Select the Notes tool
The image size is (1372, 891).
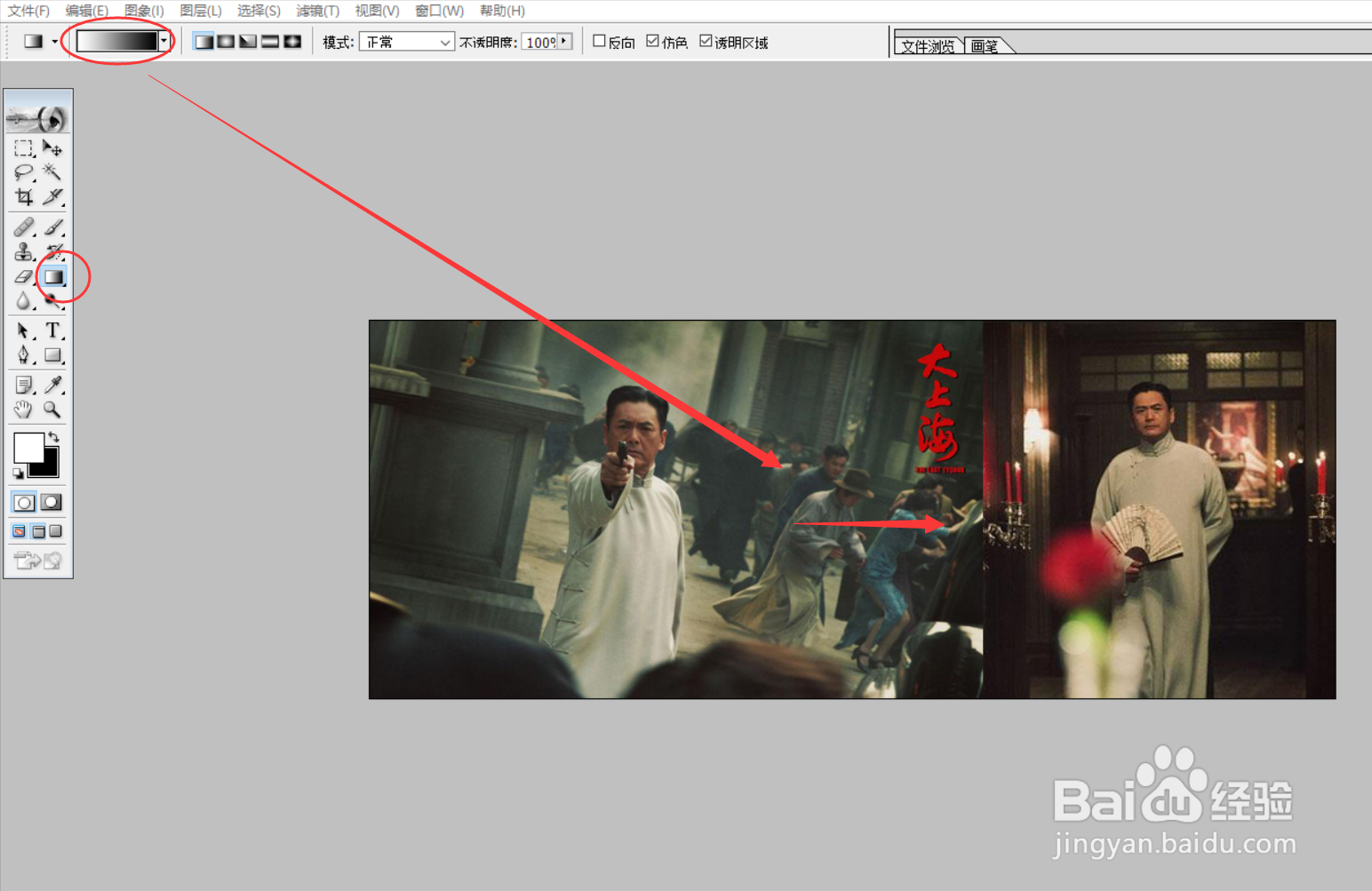coord(24,385)
